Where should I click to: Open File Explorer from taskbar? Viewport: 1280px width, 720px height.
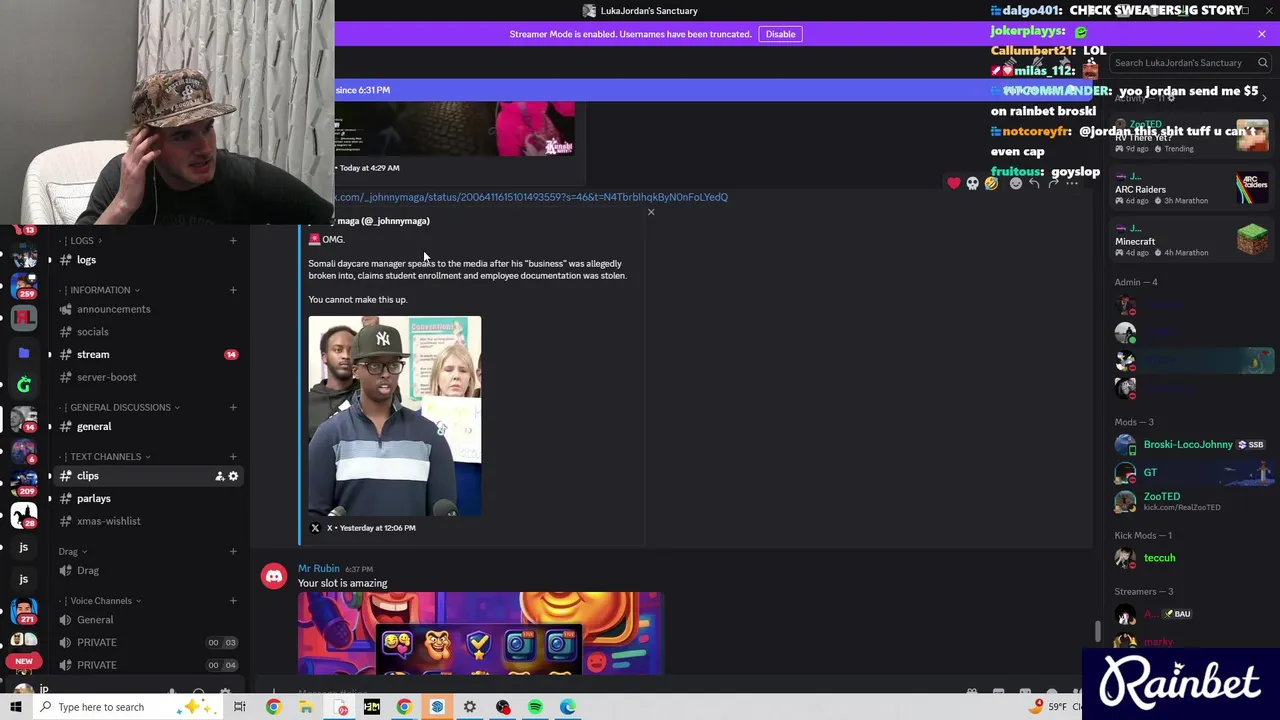pos(306,707)
